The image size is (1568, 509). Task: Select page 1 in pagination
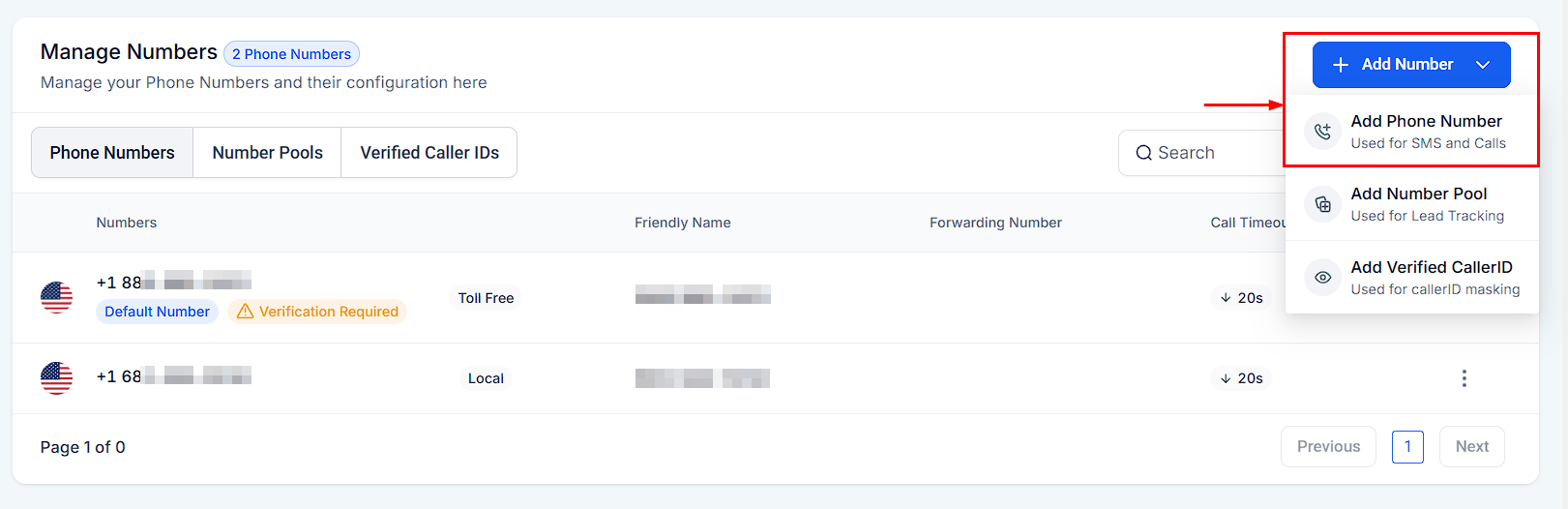tap(1407, 446)
